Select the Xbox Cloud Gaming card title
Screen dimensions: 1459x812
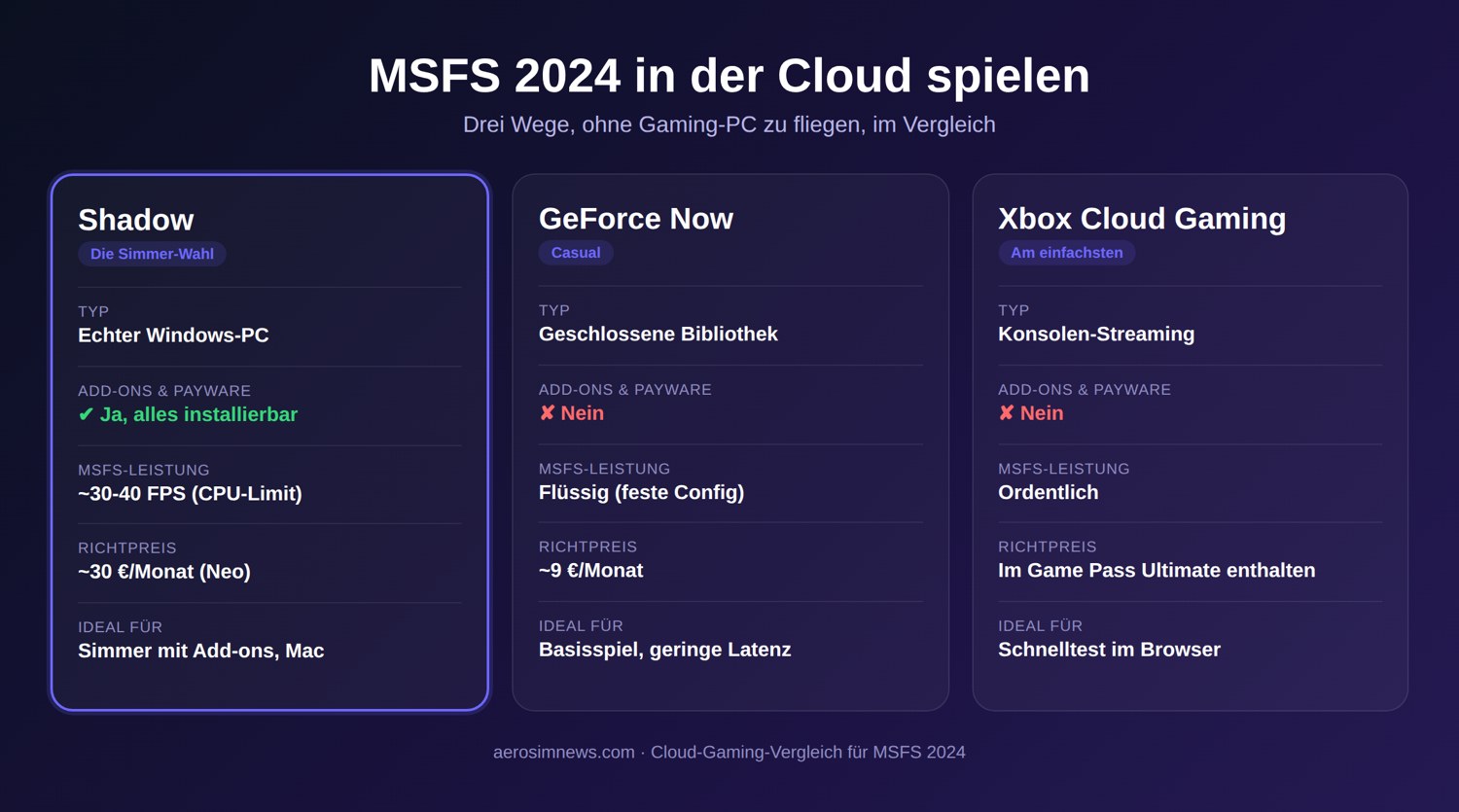[1142, 219]
